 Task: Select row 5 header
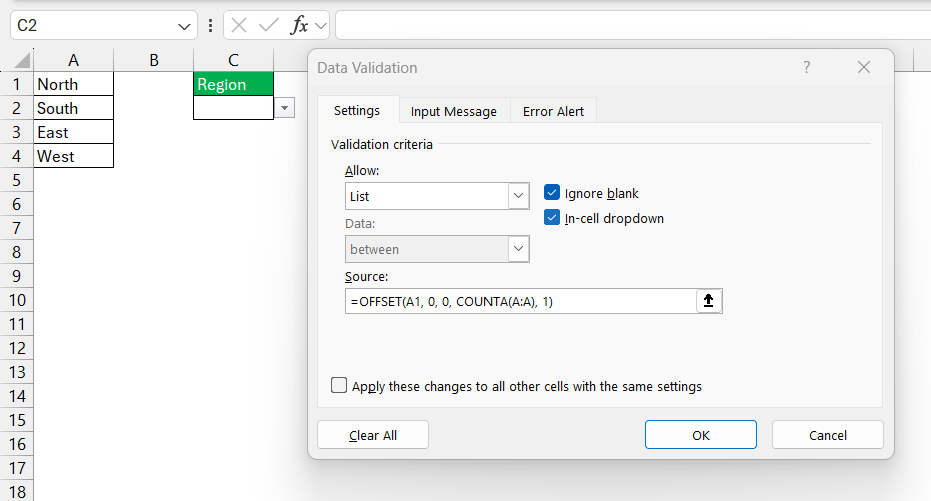(17, 180)
